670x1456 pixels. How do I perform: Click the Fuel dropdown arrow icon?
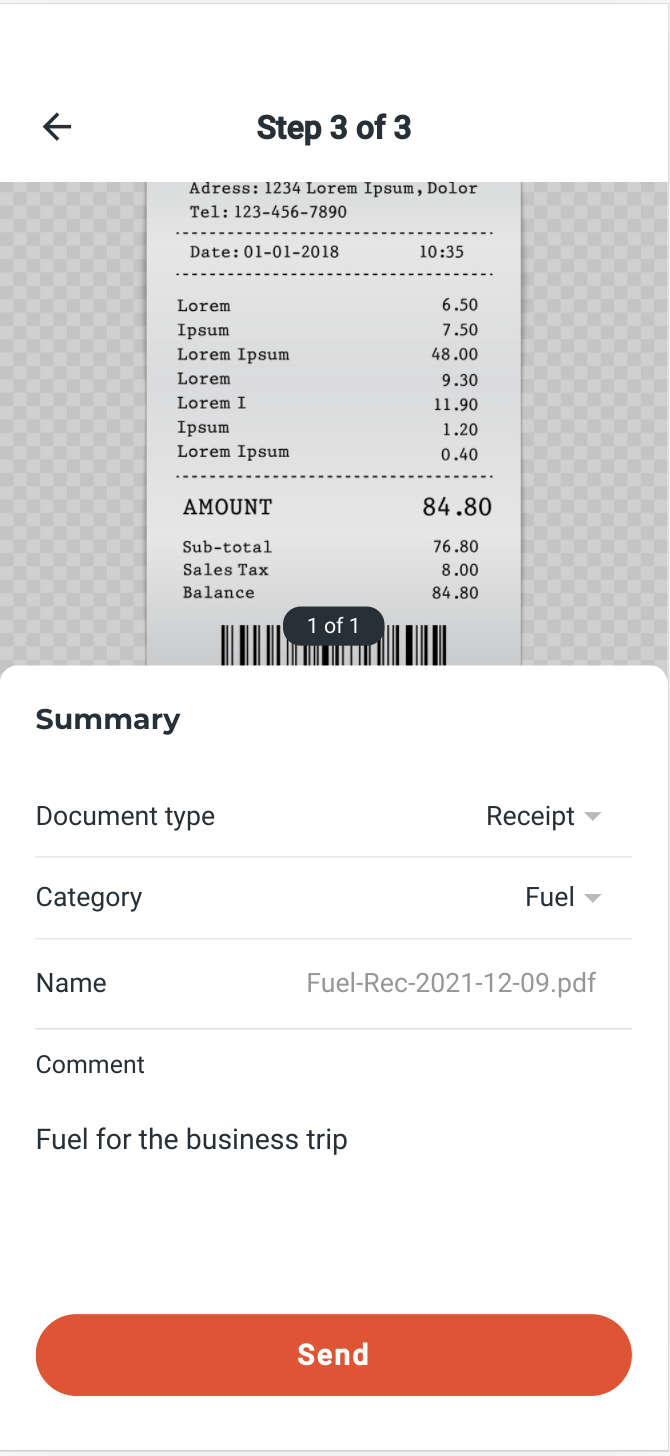[x=592, y=898]
